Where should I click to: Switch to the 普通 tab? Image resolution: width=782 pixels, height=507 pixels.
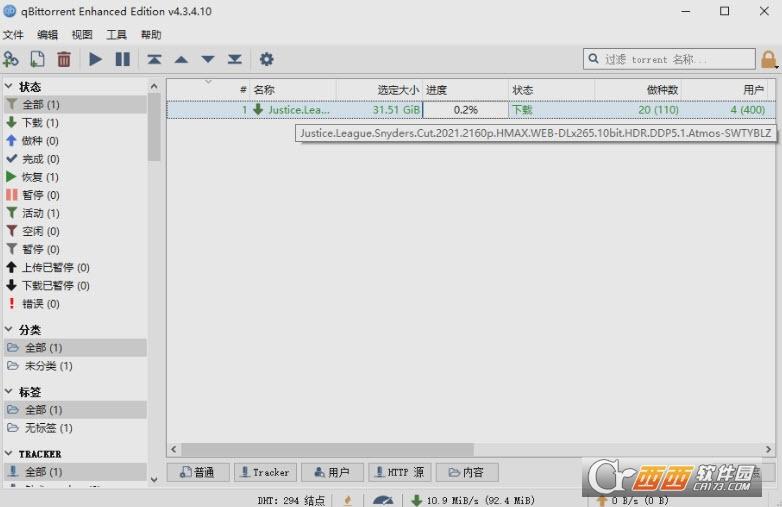pyautogui.click(x=198, y=472)
